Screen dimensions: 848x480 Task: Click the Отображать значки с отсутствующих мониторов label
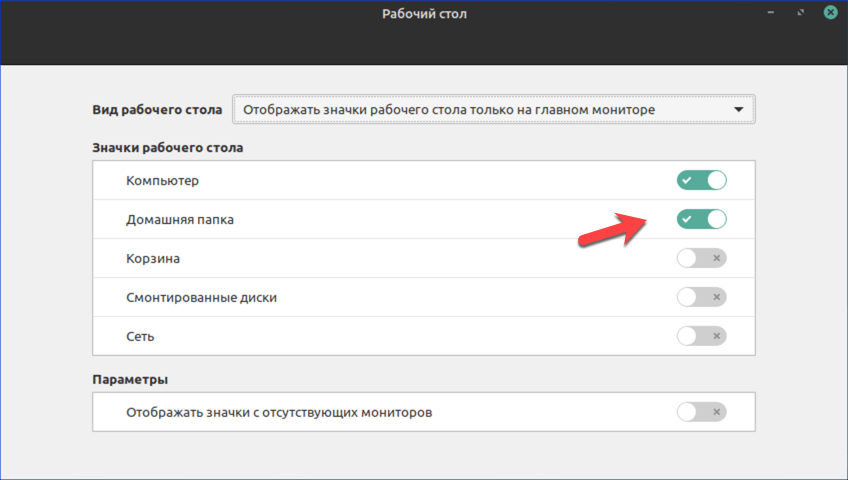click(x=279, y=412)
